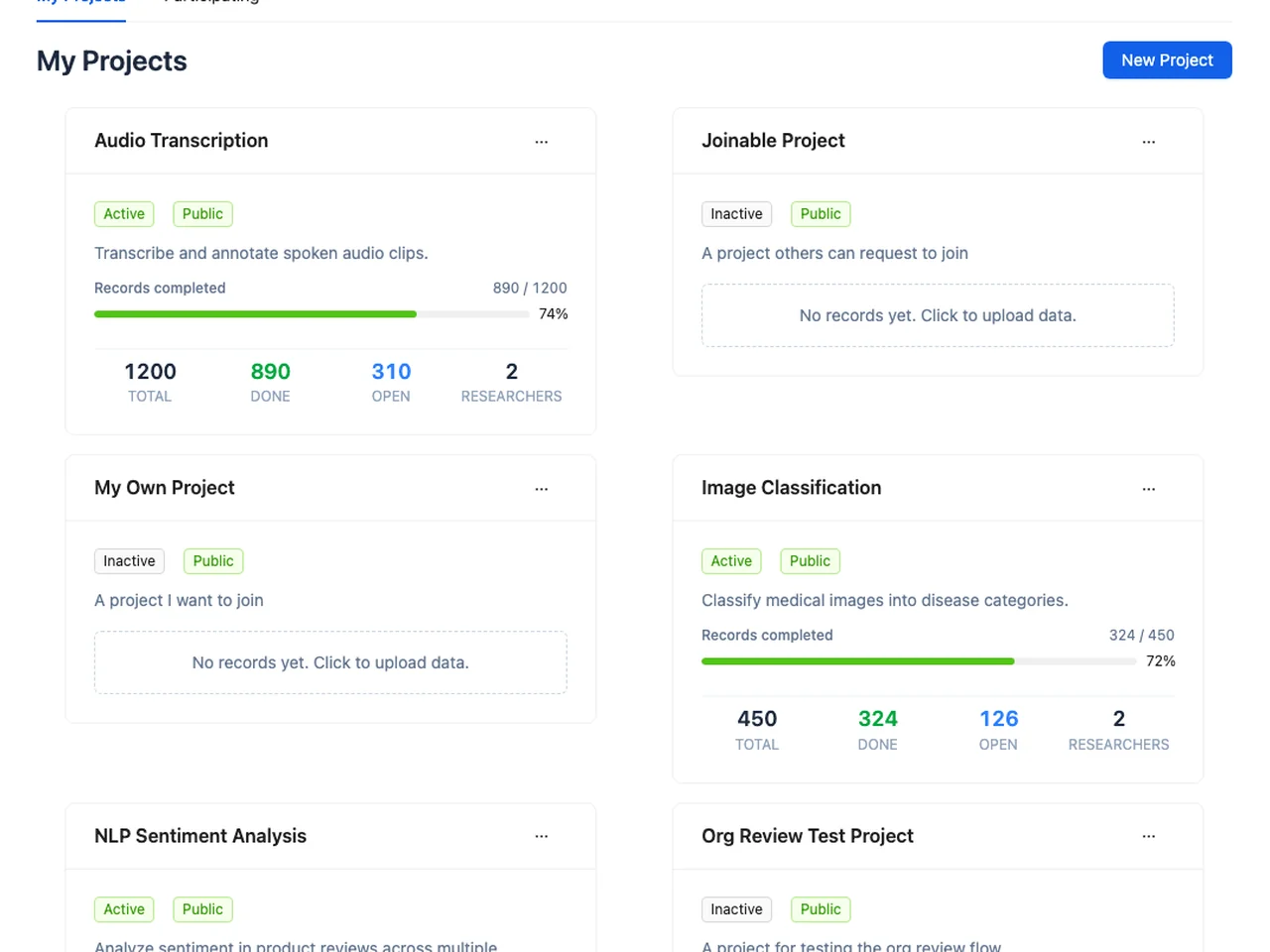Image resolution: width=1270 pixels, height=952 pixels.
Task: Click the 324 / 450 records count
Action: pyautogui.click(x=1142, y=636)
